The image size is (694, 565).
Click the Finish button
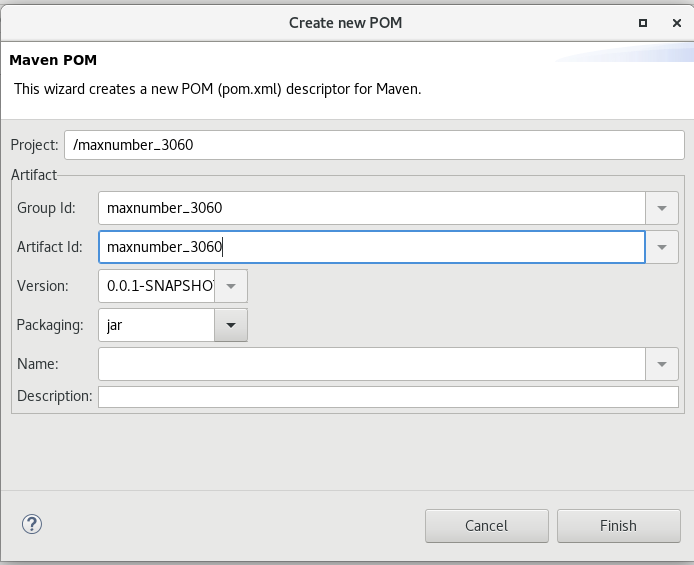tap(618, 526)
